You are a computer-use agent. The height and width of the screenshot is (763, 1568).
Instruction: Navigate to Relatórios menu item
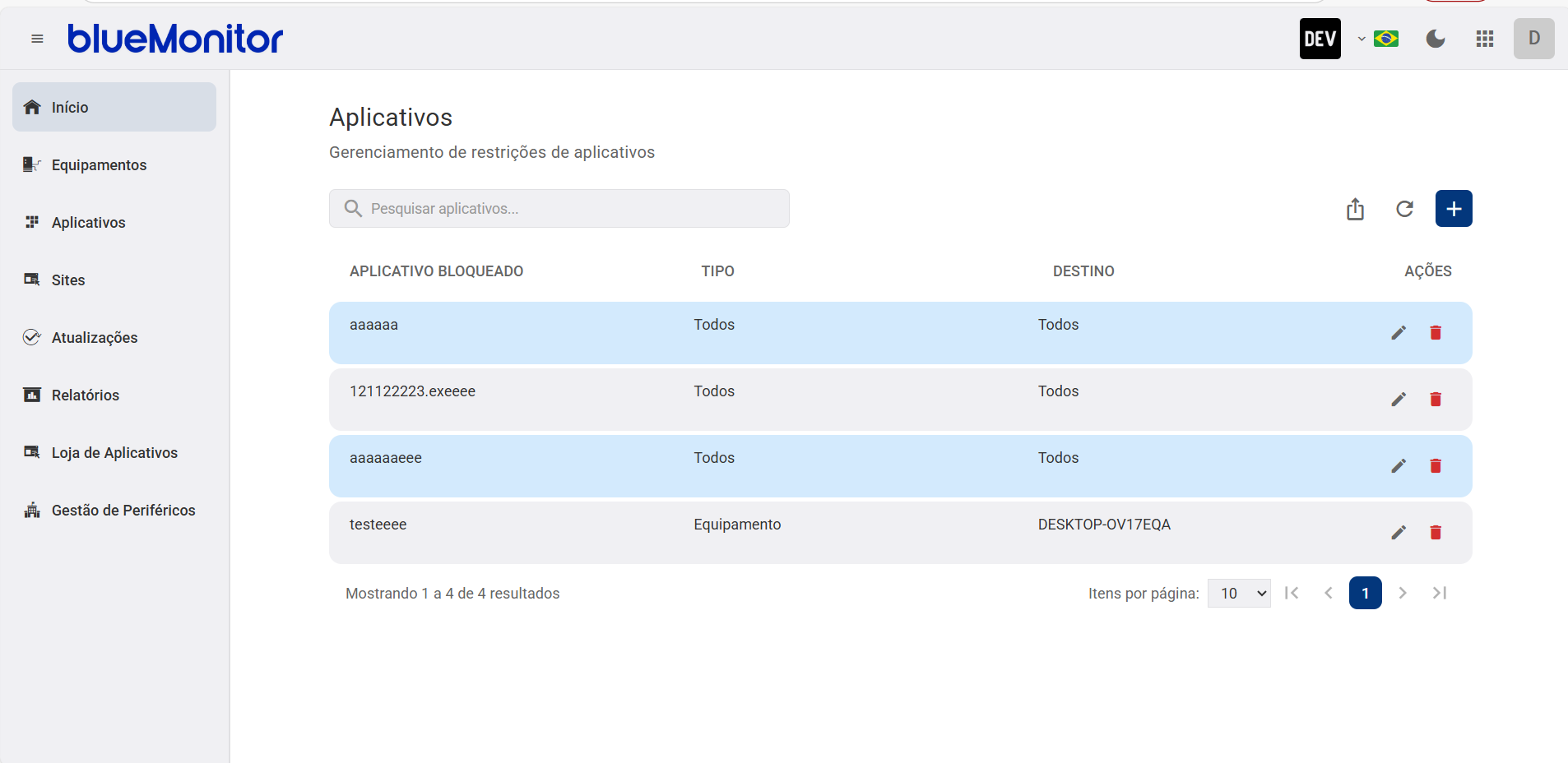(x=86, y=395)
